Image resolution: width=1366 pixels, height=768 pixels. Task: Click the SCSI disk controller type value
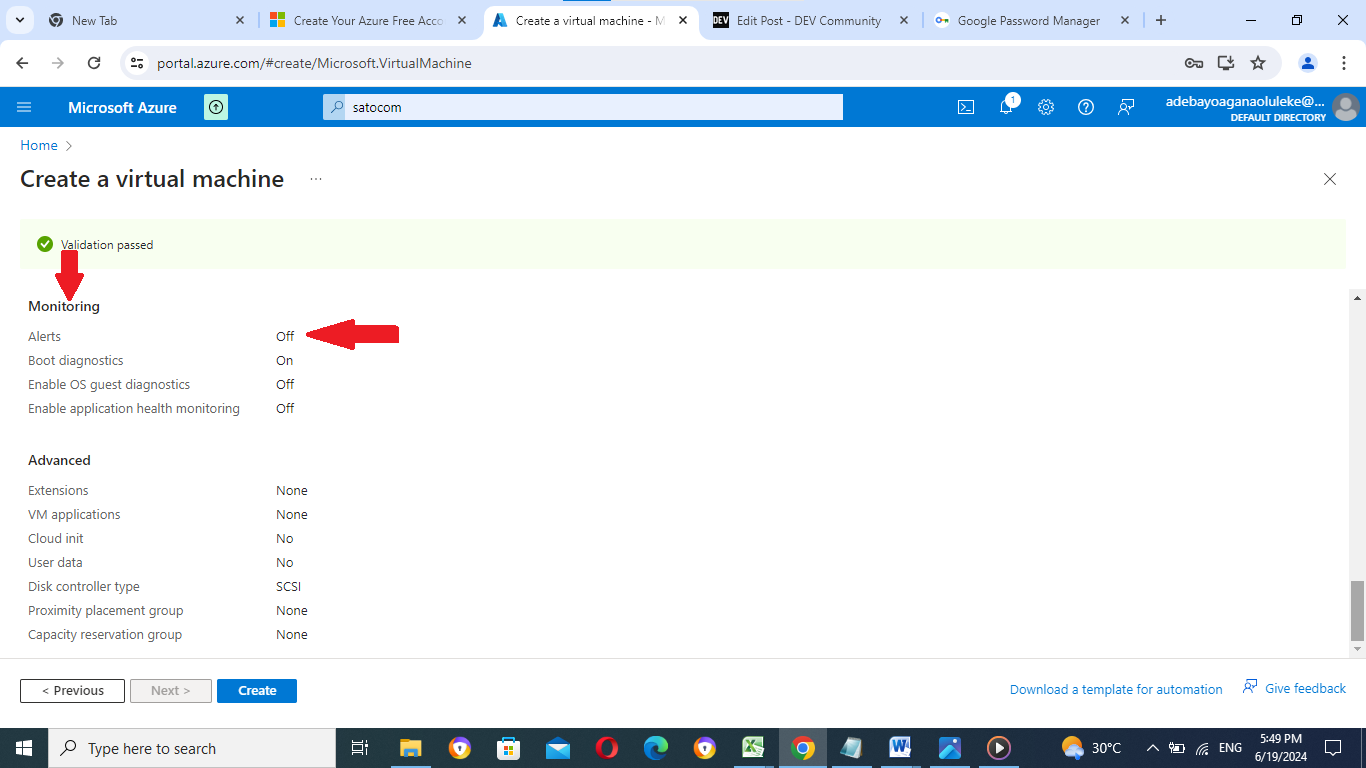(x=289, y=587)
